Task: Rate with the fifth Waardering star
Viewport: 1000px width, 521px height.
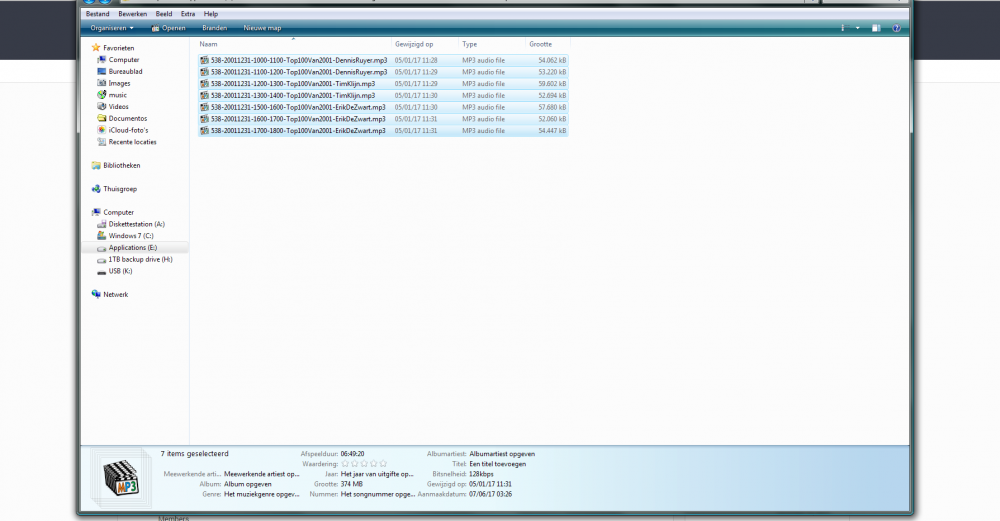Action: (383, 464)
